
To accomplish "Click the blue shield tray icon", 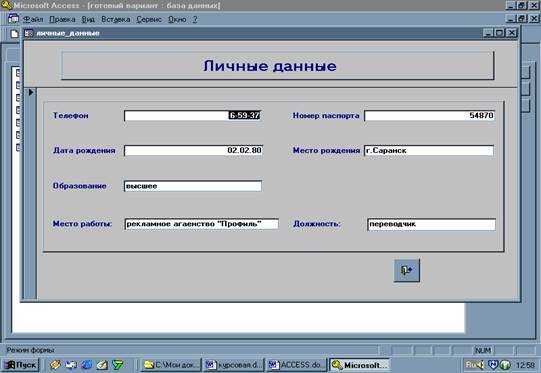I will coord(493,364).
